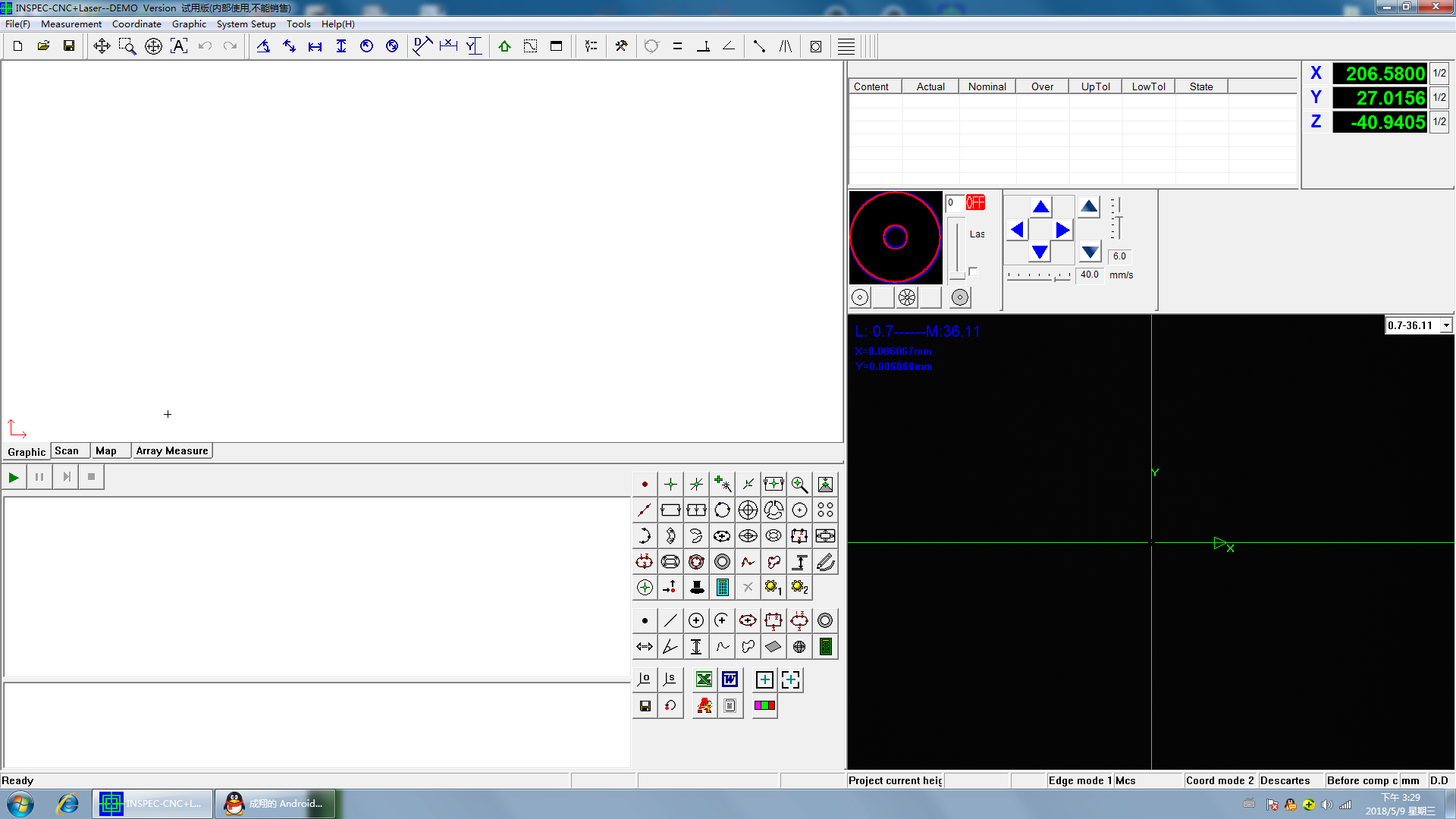Toggle X axis 1/2 button
The width and height of the screenshot is (1456, 819).
(1439, 74)
